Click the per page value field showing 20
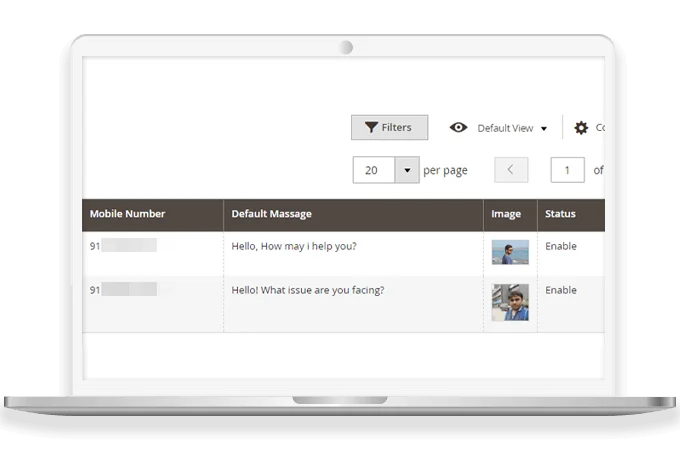The height and width of the screenshot is (450, 680). [x=373, y=170]
